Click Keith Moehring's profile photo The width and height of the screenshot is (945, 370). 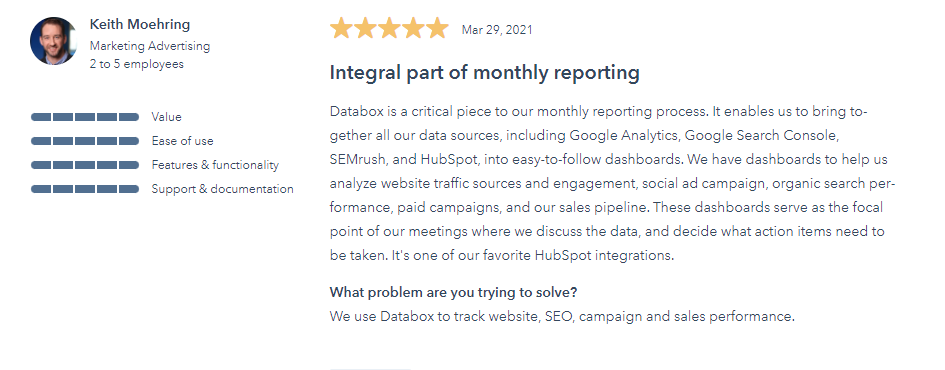(x=54, y=41)
